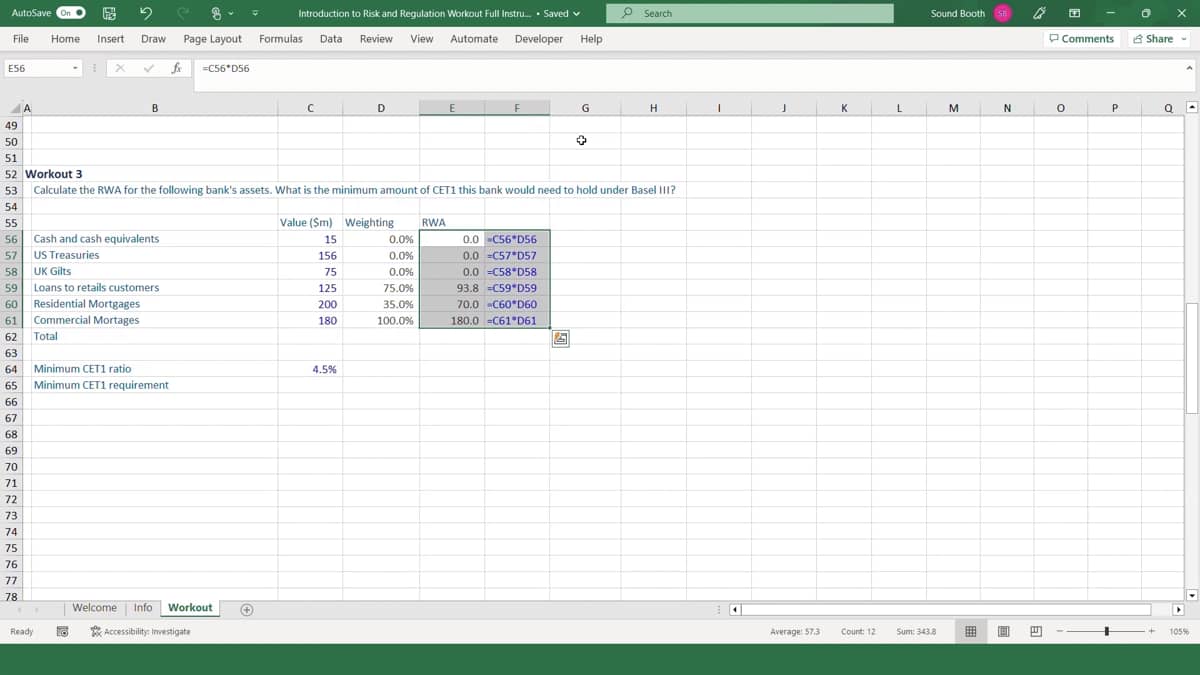1200x675 pixels.
Task: Select column C header
Action: [310, 109]
